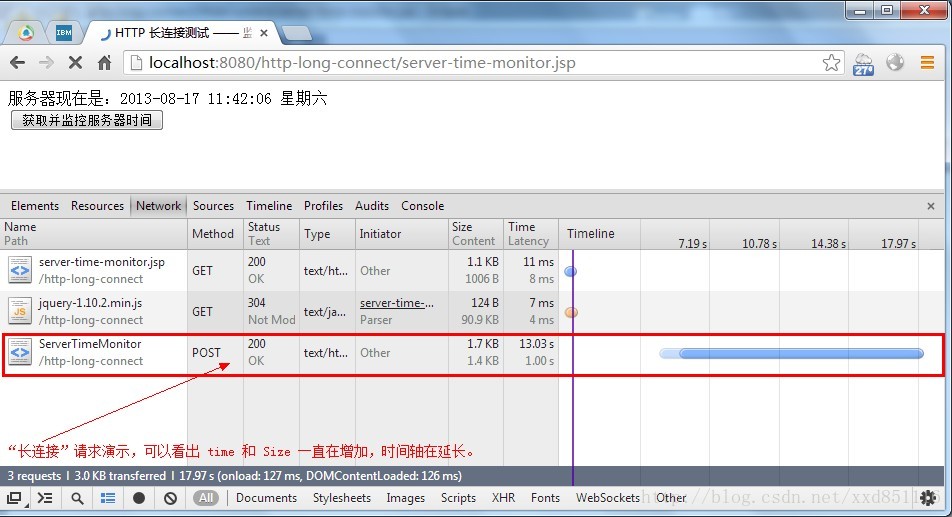Screen dimensions: 952x517
Task: Stop page loading with the X button
Action: click(75, 63)
